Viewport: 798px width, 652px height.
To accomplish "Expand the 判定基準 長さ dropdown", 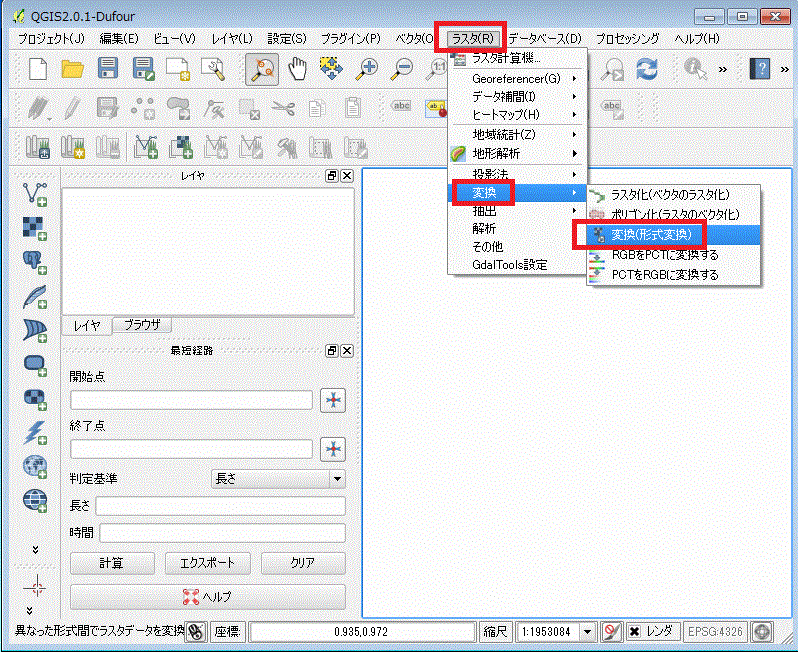I will pyautogui.click(x=337, y=479).
